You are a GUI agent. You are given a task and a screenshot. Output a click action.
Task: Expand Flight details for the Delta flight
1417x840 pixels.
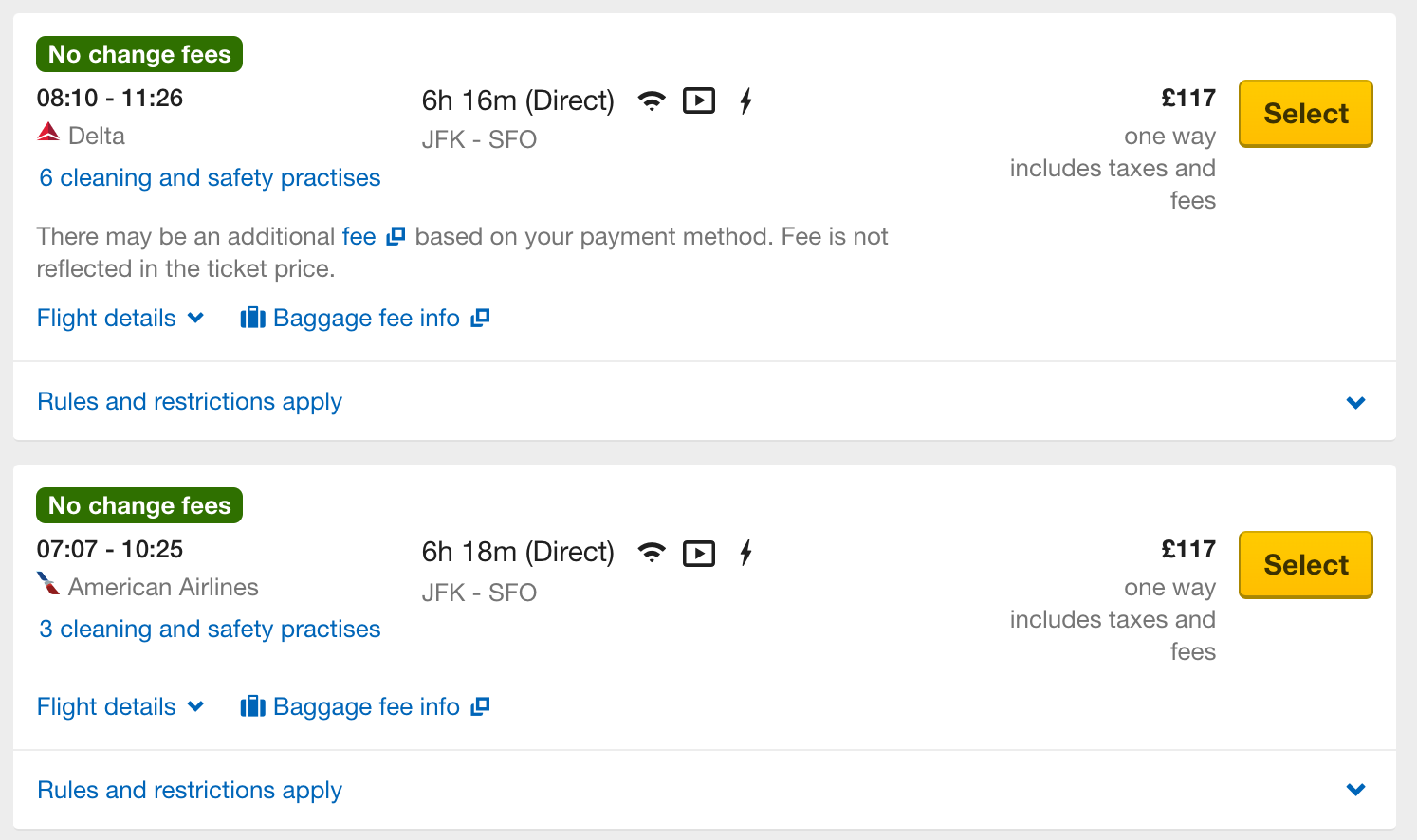click(120, 318)
